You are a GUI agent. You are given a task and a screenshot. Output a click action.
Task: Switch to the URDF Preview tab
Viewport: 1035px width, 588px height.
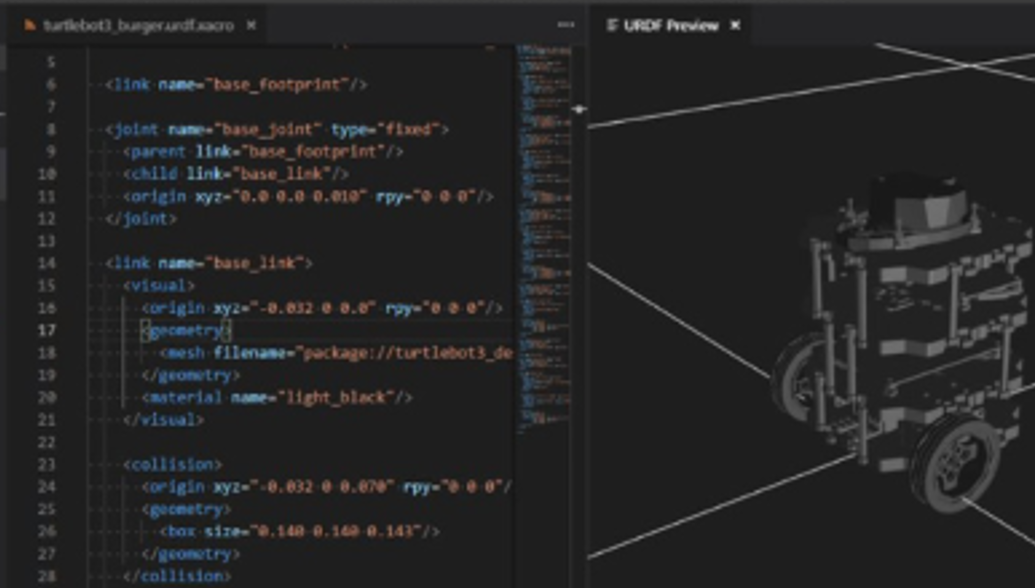click(671, 25)
